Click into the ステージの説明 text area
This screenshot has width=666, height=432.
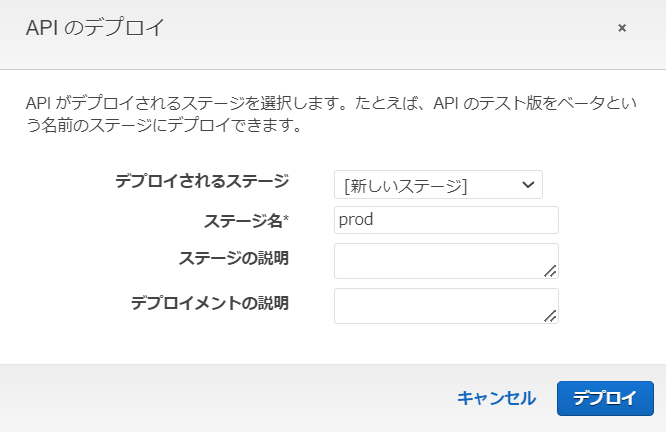440,260
